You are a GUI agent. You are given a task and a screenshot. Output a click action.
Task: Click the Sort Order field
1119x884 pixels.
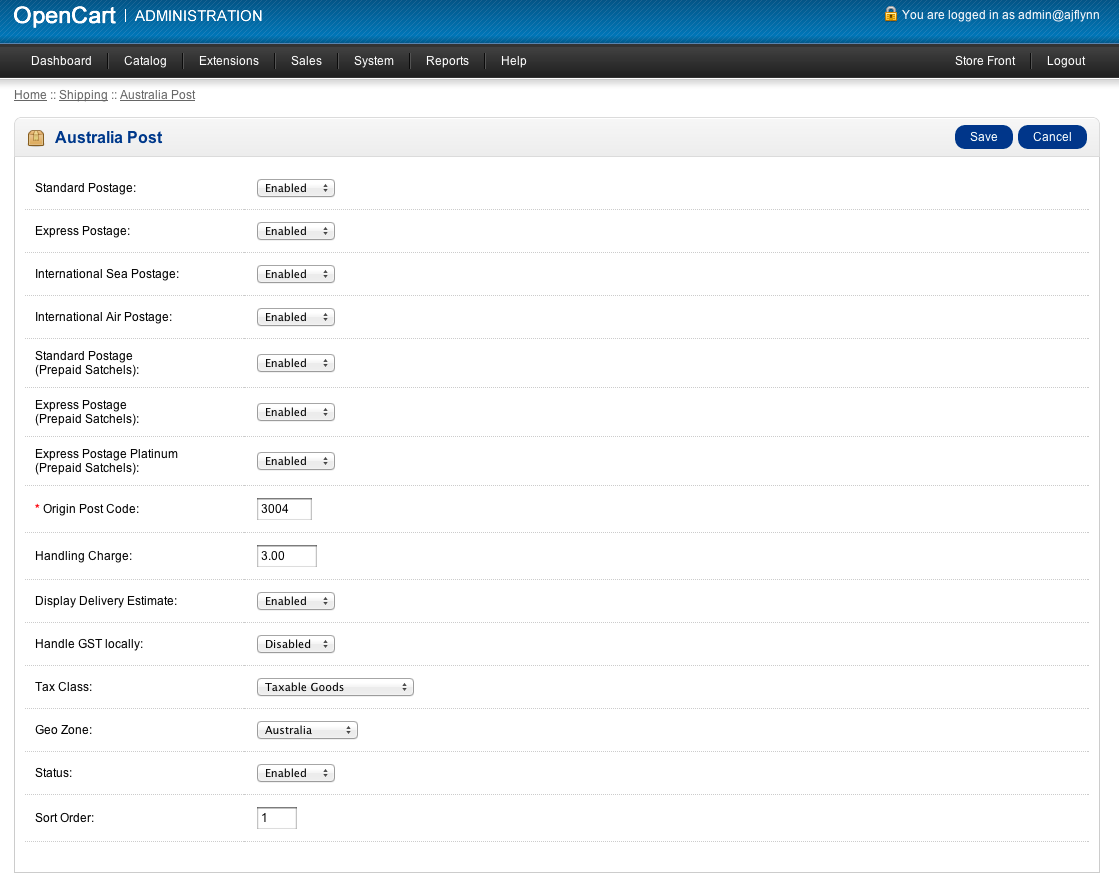coord(277,818)
